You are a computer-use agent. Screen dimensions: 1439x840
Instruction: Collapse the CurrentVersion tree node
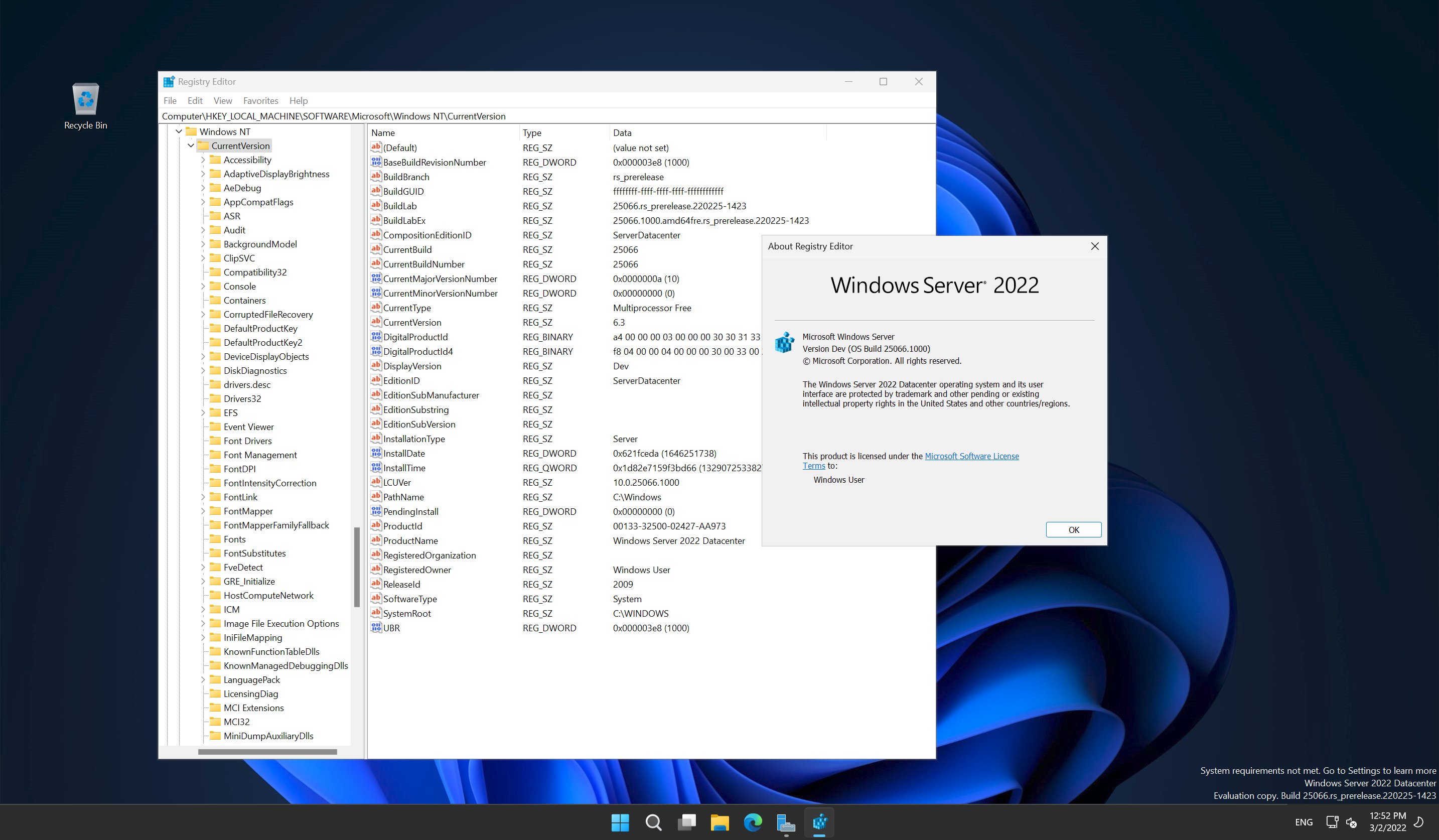click(191, 146)
